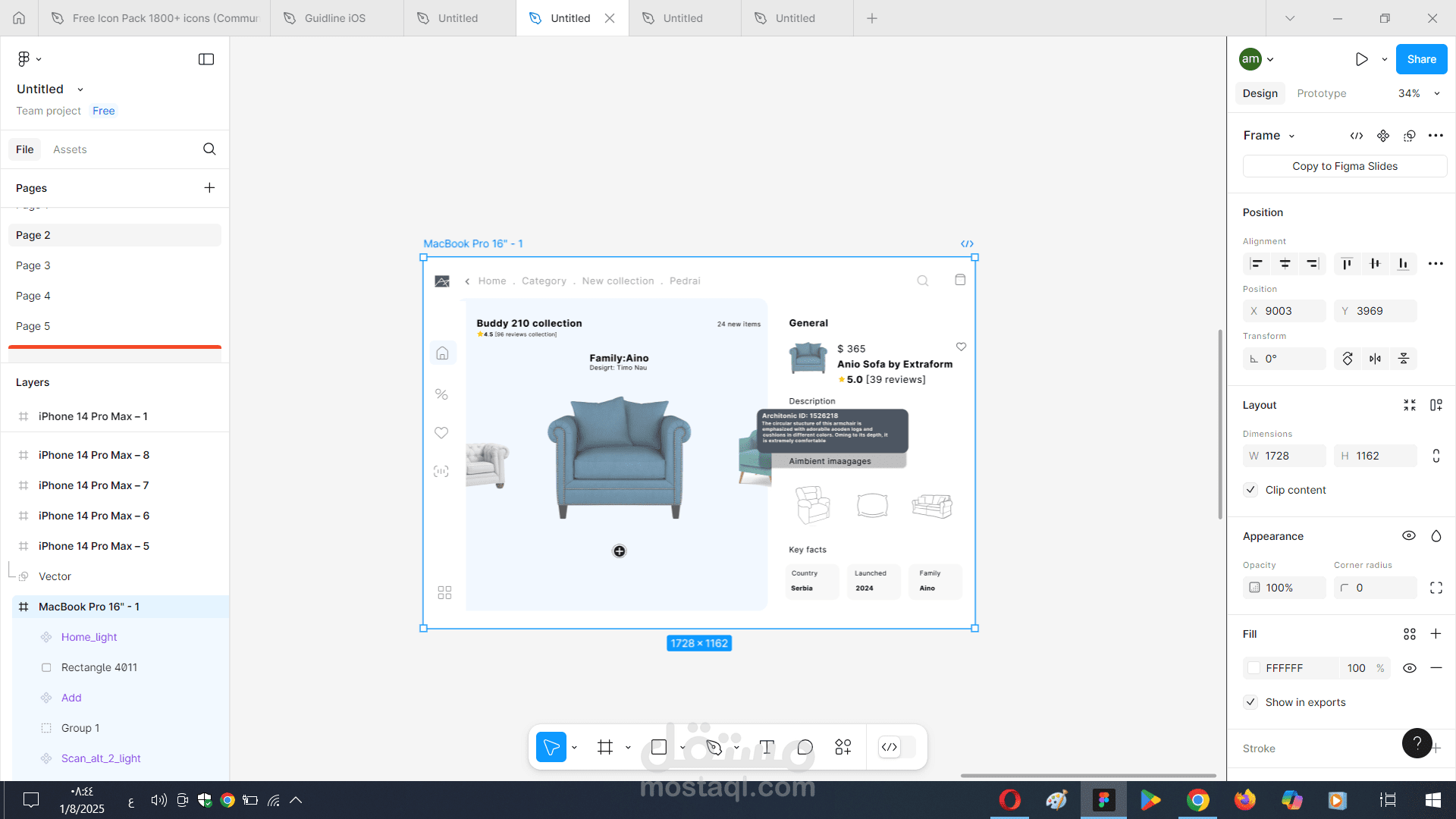
Task: Switch to the Prototype tab
Action: 1321,93
